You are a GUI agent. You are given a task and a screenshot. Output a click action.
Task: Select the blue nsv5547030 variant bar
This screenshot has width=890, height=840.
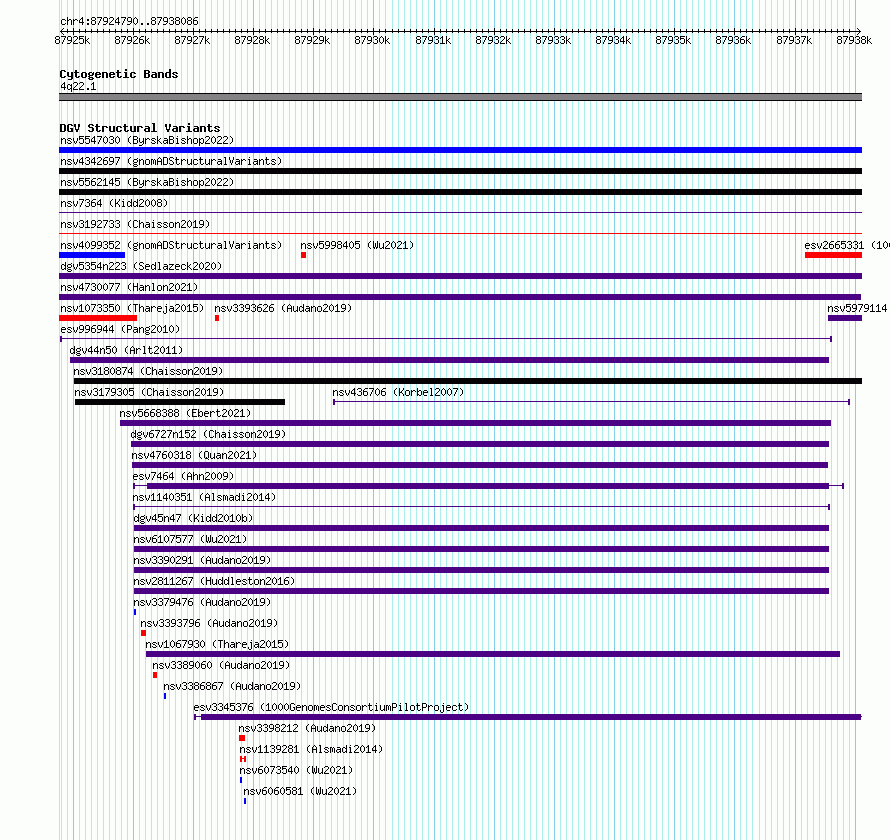tap(460, 150)
